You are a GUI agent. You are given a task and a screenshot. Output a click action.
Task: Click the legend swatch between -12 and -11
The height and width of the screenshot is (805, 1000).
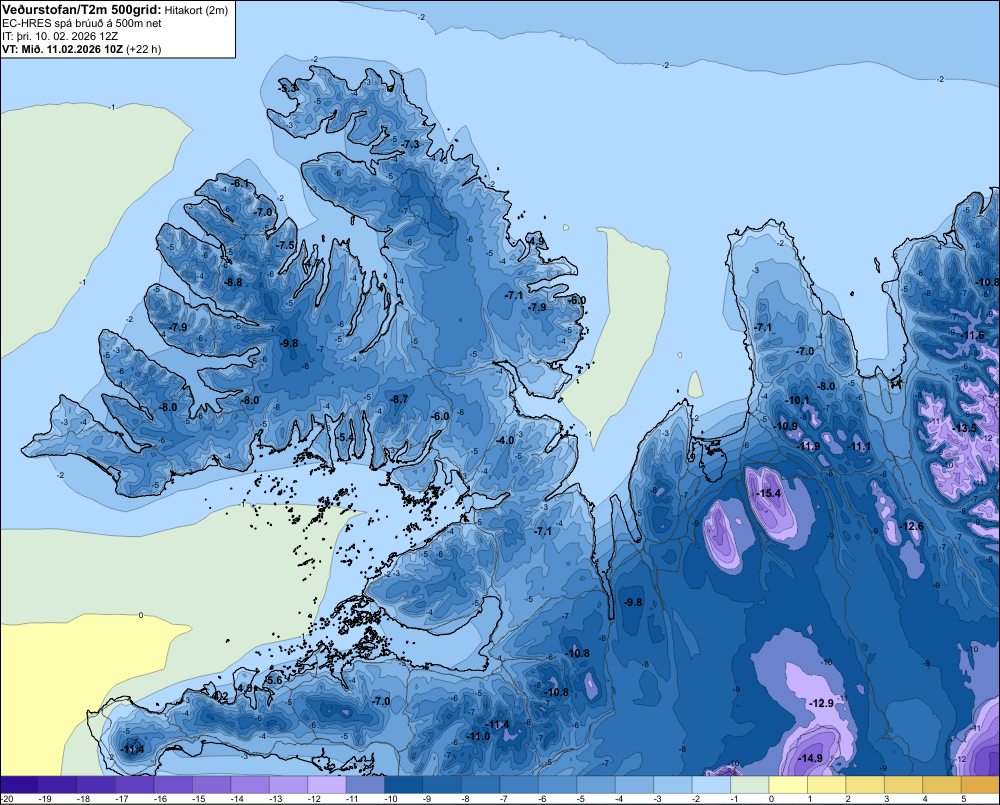327,785
